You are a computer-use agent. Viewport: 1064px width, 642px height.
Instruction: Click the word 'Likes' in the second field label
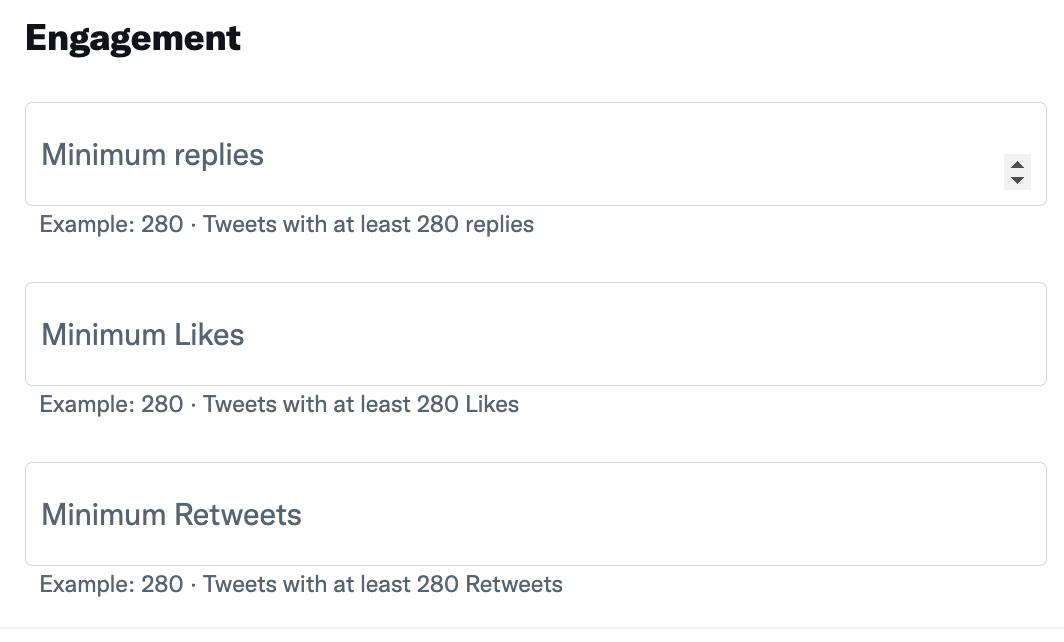pyautogui.click(x=209, y=334)
